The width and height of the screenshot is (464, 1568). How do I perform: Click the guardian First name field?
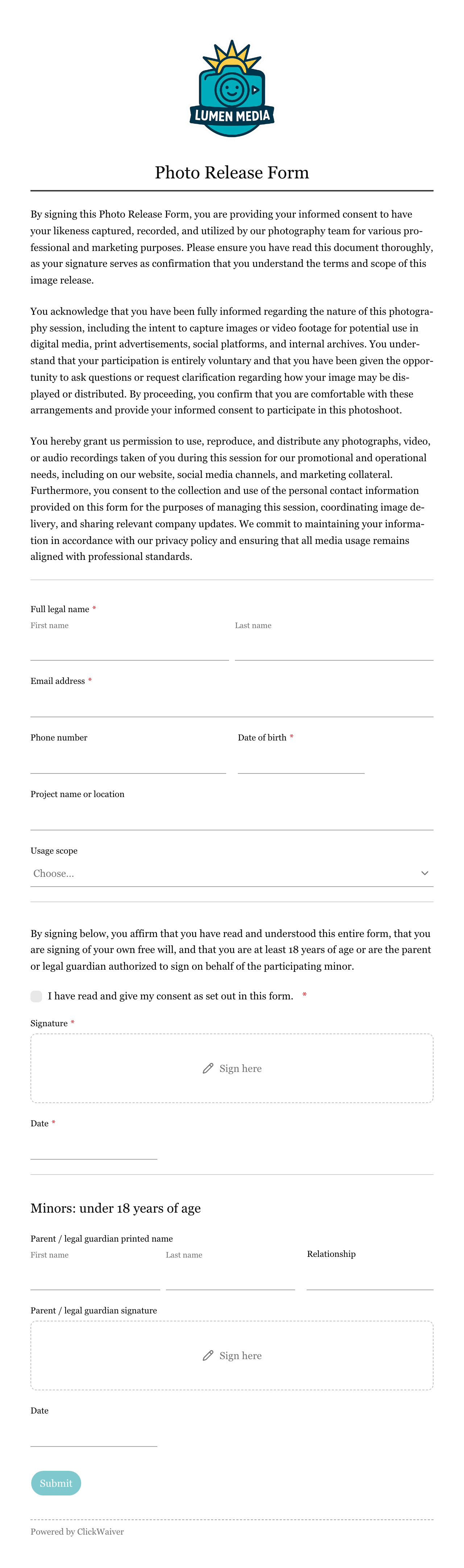coord(95,1276)
